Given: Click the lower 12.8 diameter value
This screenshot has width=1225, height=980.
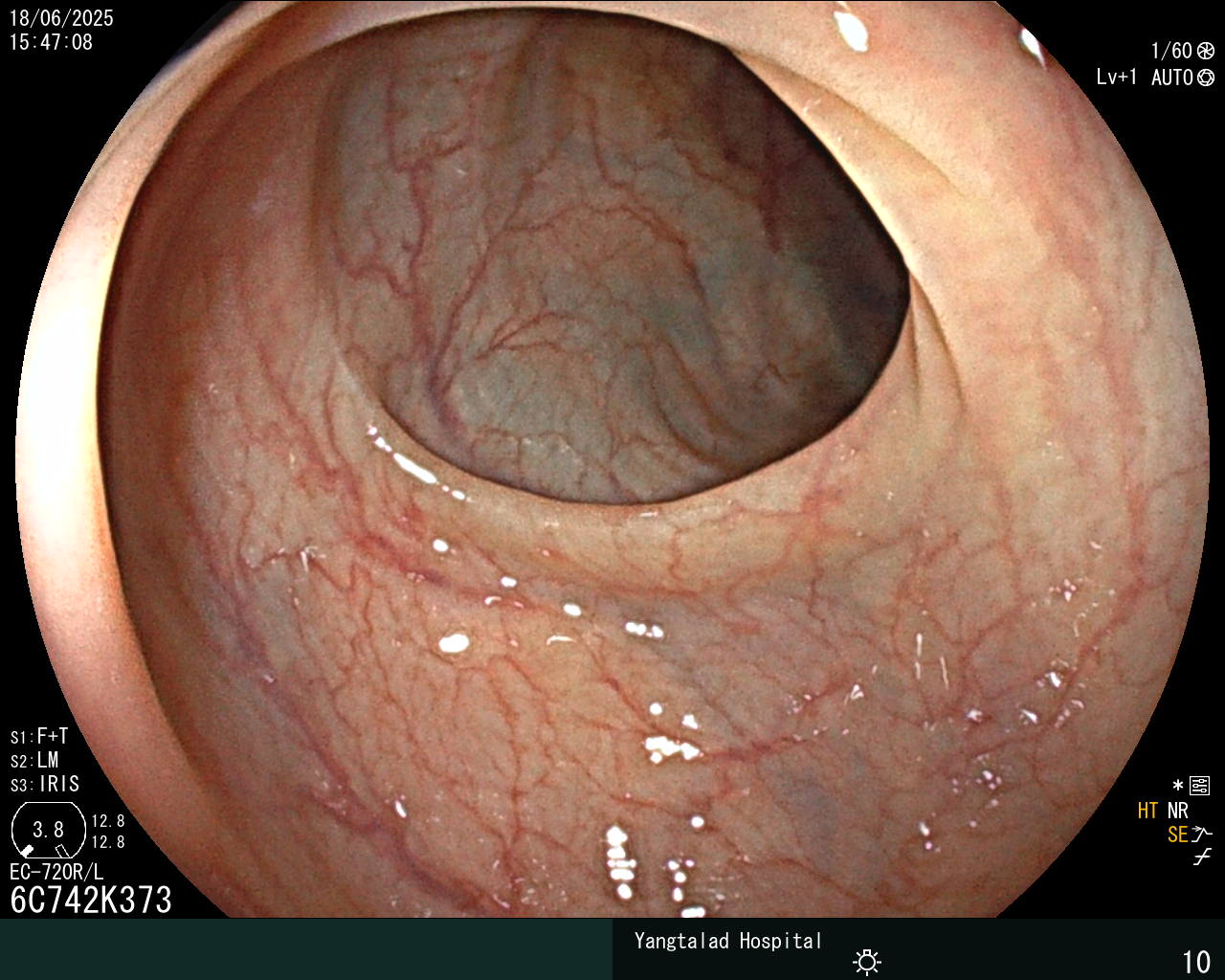Looking at the screenshot, I should click(x=108, y=842).
